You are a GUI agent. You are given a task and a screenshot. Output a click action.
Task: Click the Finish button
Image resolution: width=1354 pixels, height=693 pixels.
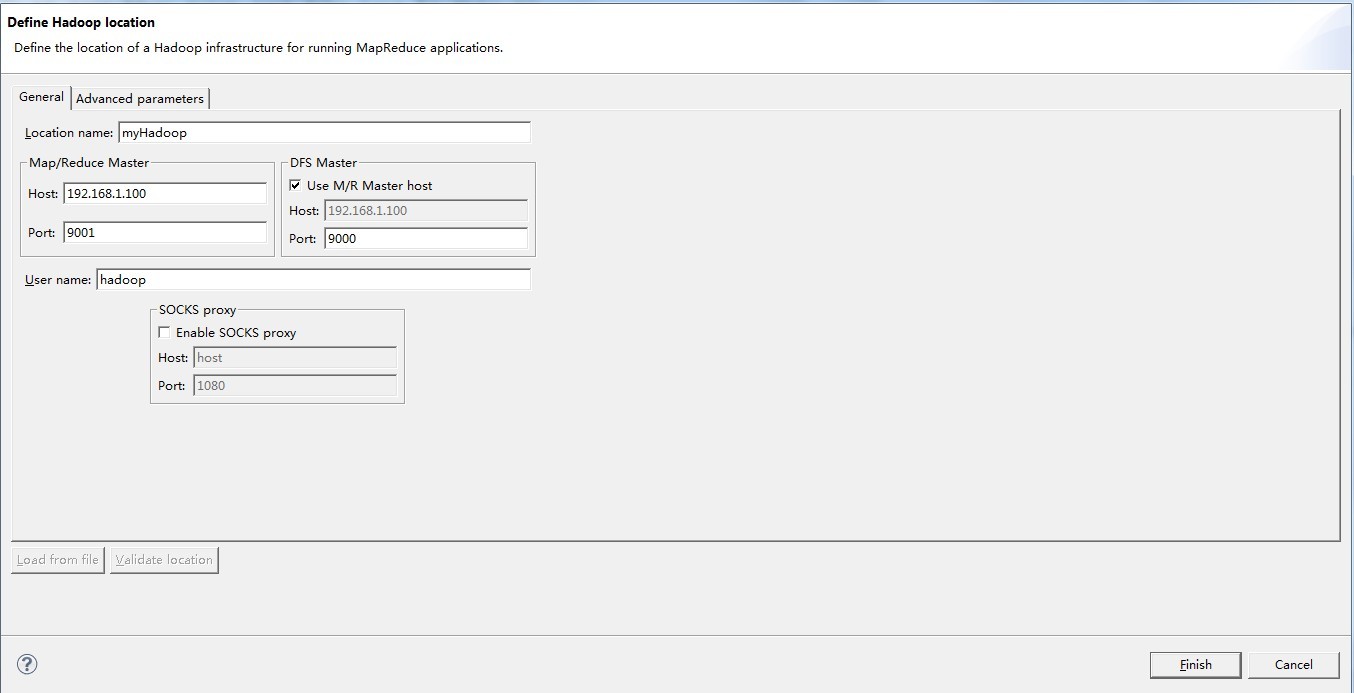pos(1195,665)
